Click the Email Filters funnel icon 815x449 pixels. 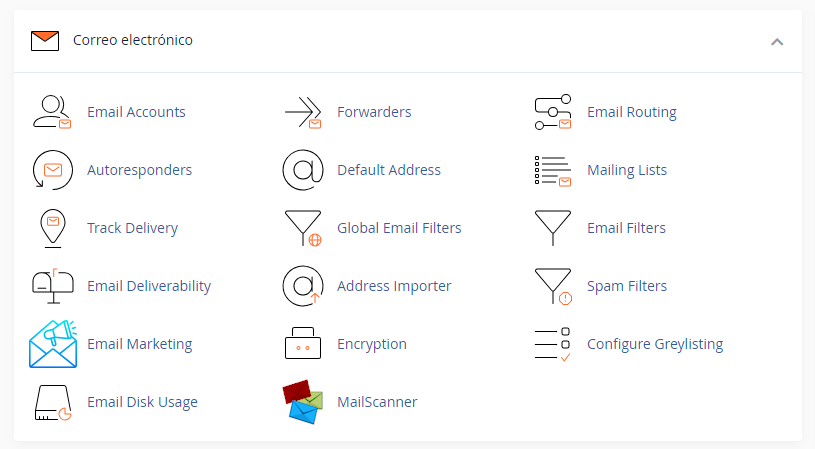pyautogui.click(x=553, y=228)
